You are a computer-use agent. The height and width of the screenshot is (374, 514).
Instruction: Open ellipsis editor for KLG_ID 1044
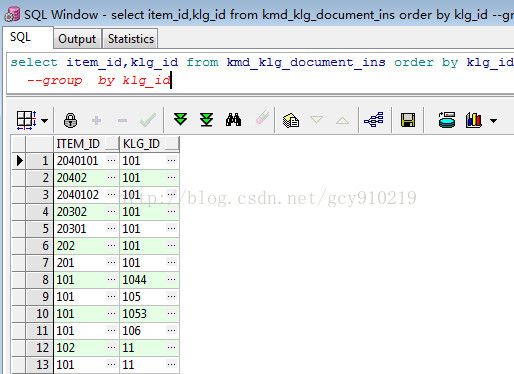tap(172, 280)
